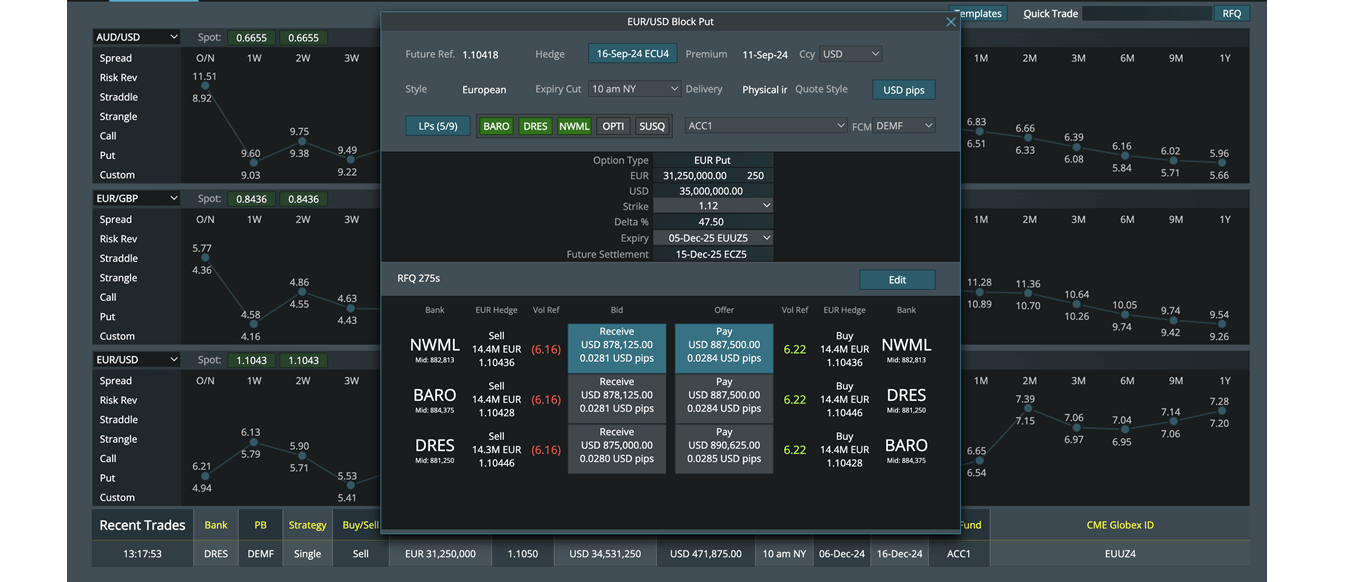Hit the Receive USD 875,000.00 bid
1345x582 pixels.
tap(617, 448)
